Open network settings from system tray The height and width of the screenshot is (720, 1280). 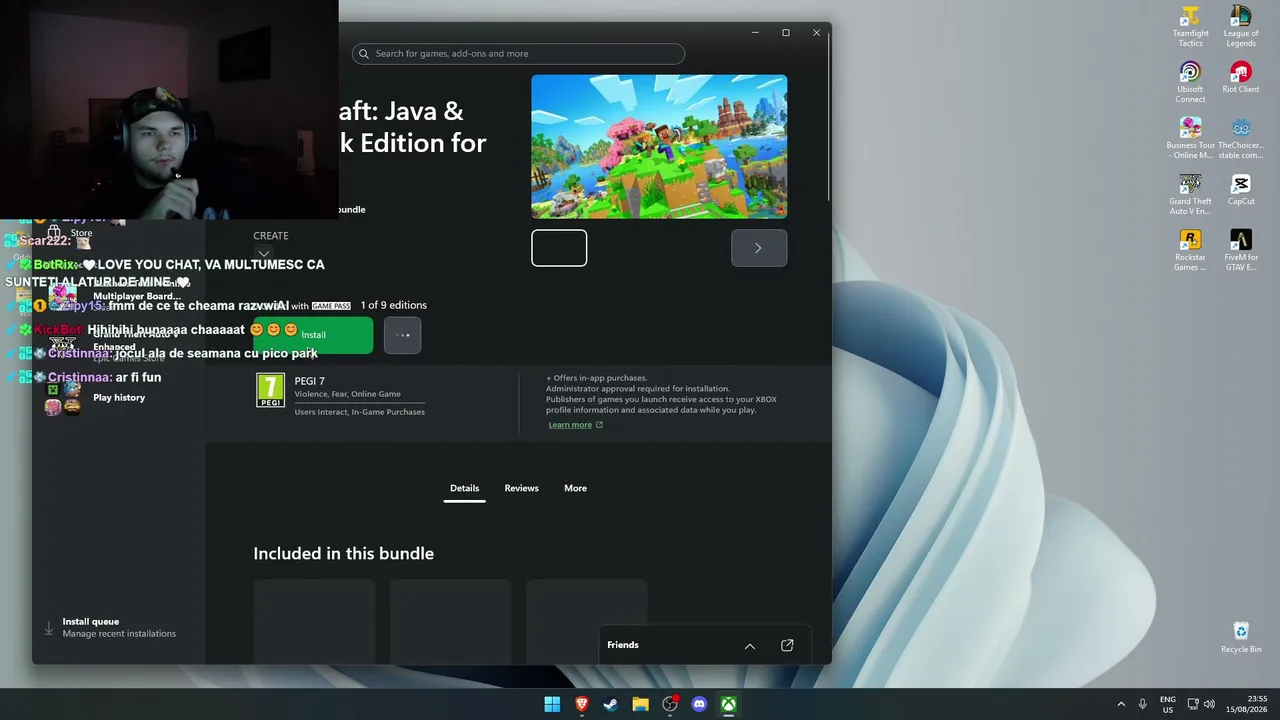(x=1193, y=704)
